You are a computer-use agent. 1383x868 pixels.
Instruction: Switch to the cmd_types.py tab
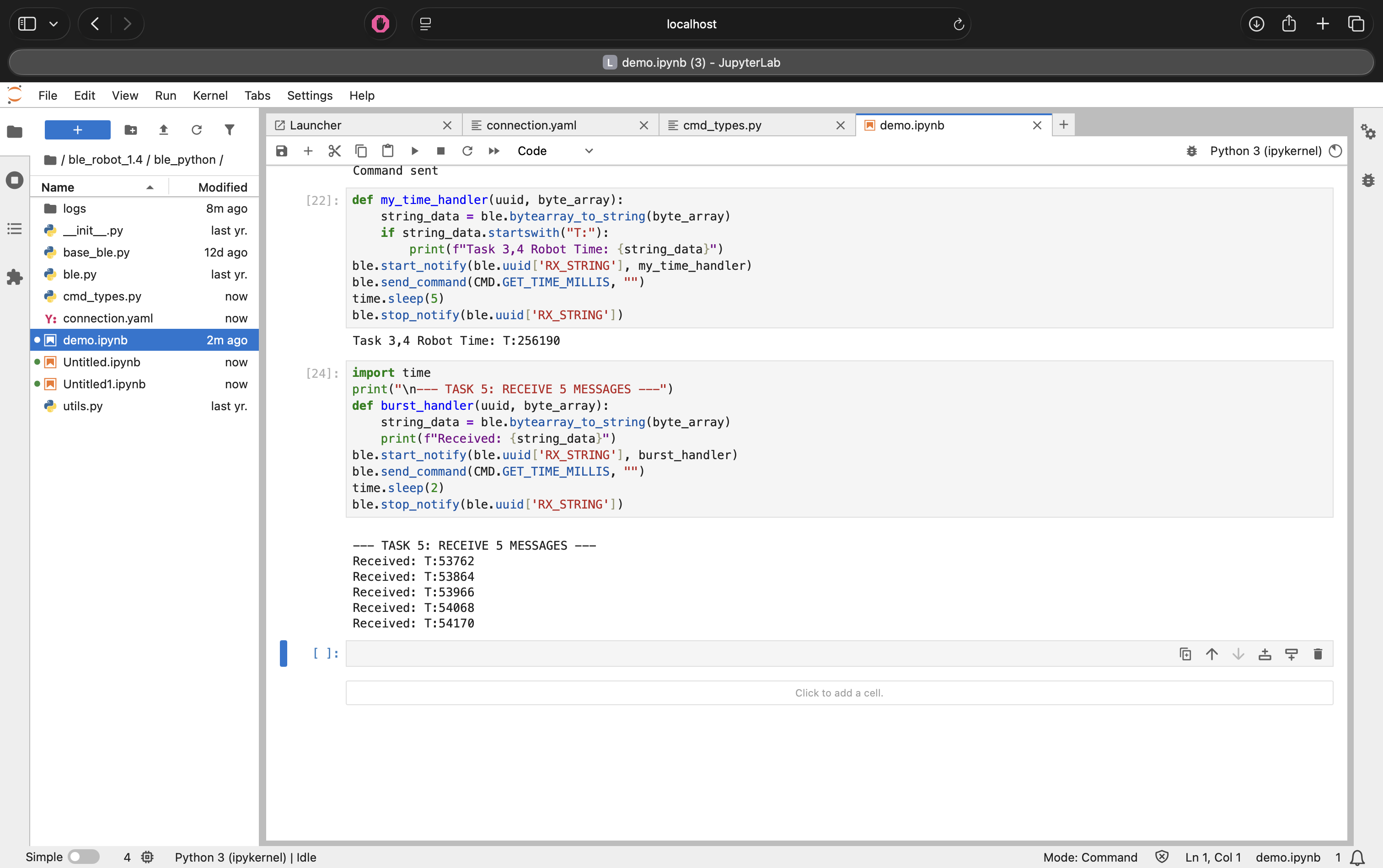coord(722,124)
